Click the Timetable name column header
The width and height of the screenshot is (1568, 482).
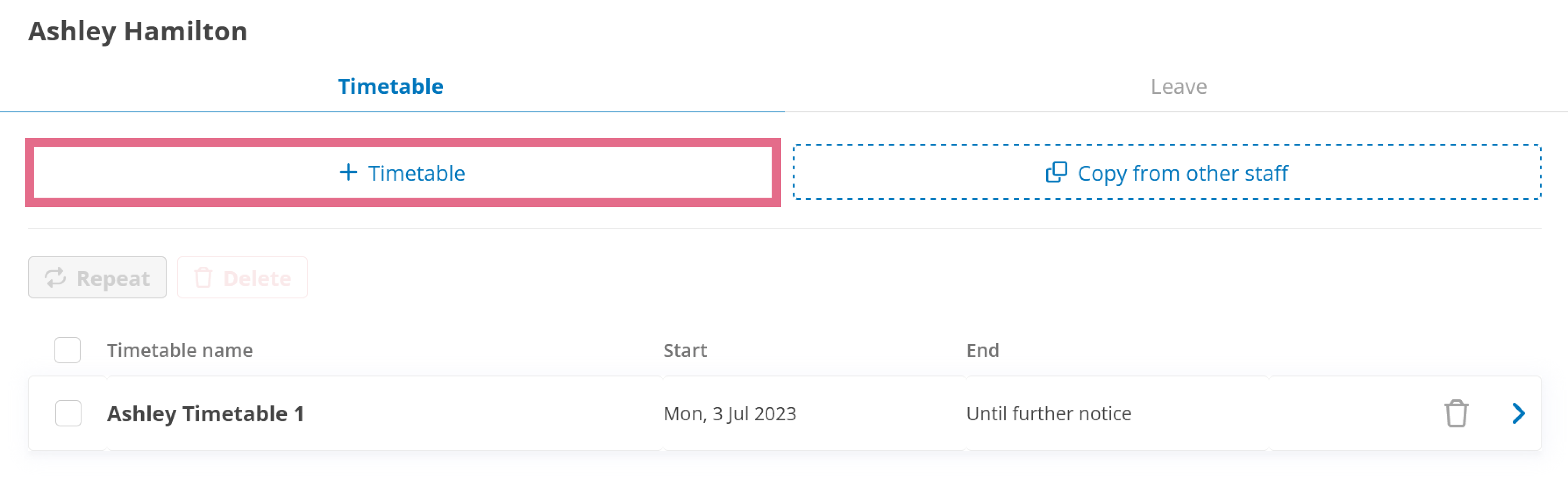[x=179, y=350]
